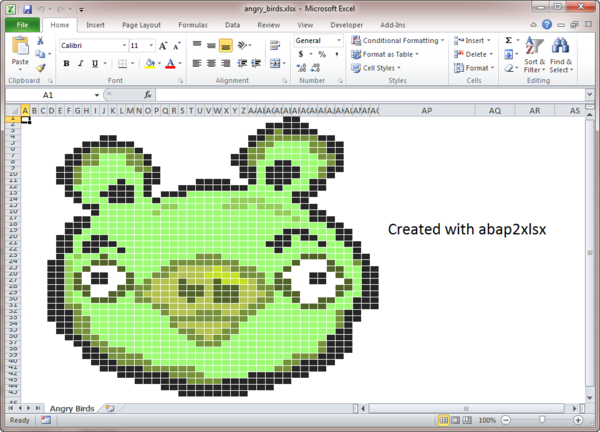Click the Copy icon
Viewport: 600px width, 432px height.
click(x=40, y=54)
